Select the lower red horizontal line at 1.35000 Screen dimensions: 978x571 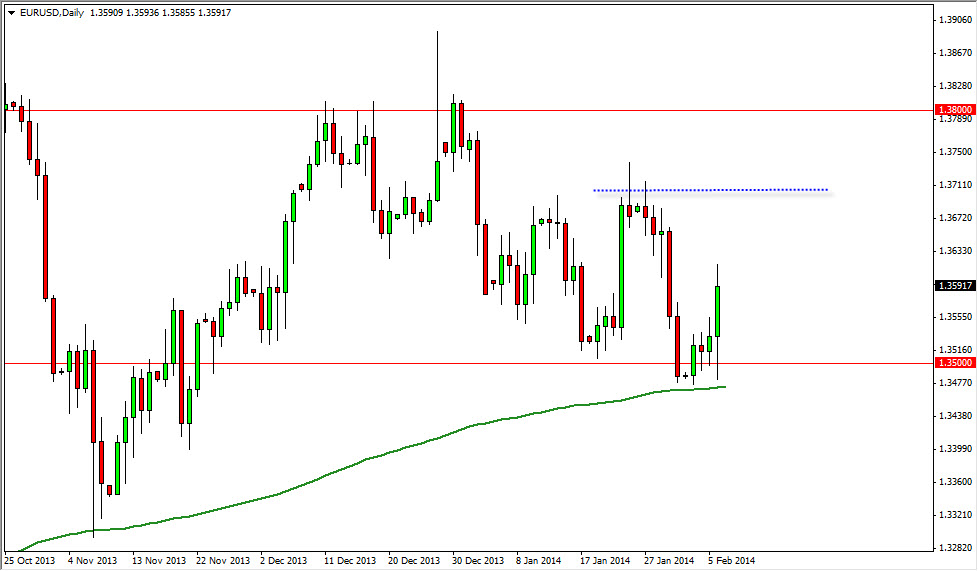[x=468, y=363]
